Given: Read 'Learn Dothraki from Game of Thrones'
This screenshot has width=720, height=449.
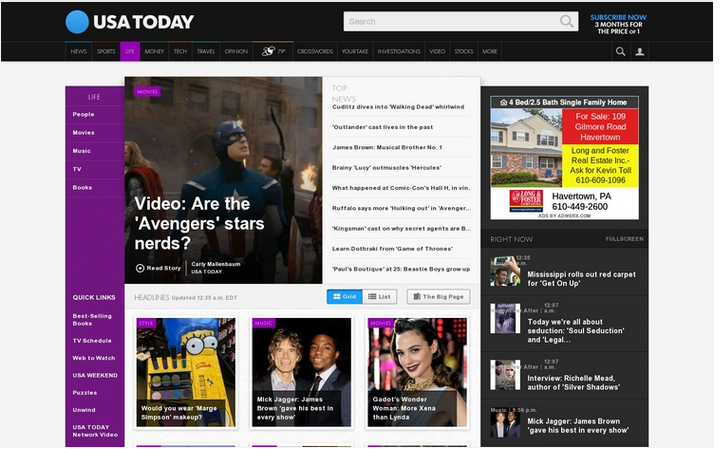Looking at the screenshot, I should pyautogui.click(x=393, y=249).
